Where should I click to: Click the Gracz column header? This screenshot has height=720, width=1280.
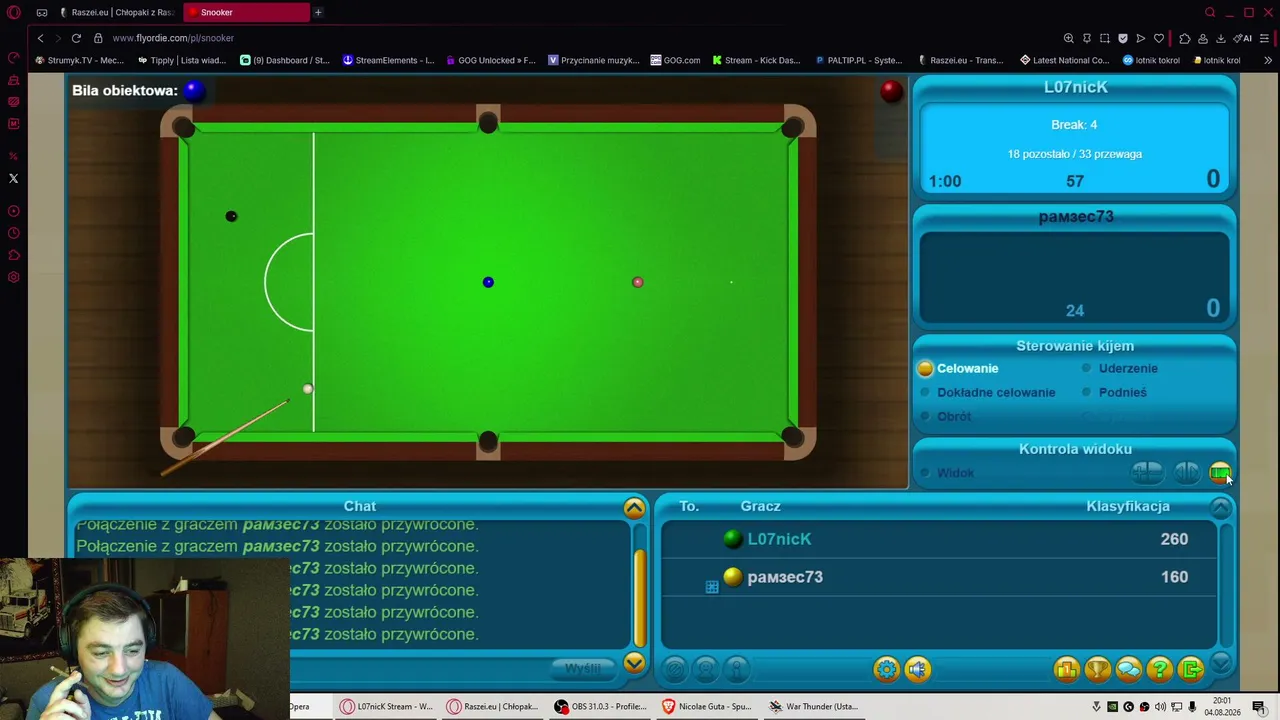[761, 506]
